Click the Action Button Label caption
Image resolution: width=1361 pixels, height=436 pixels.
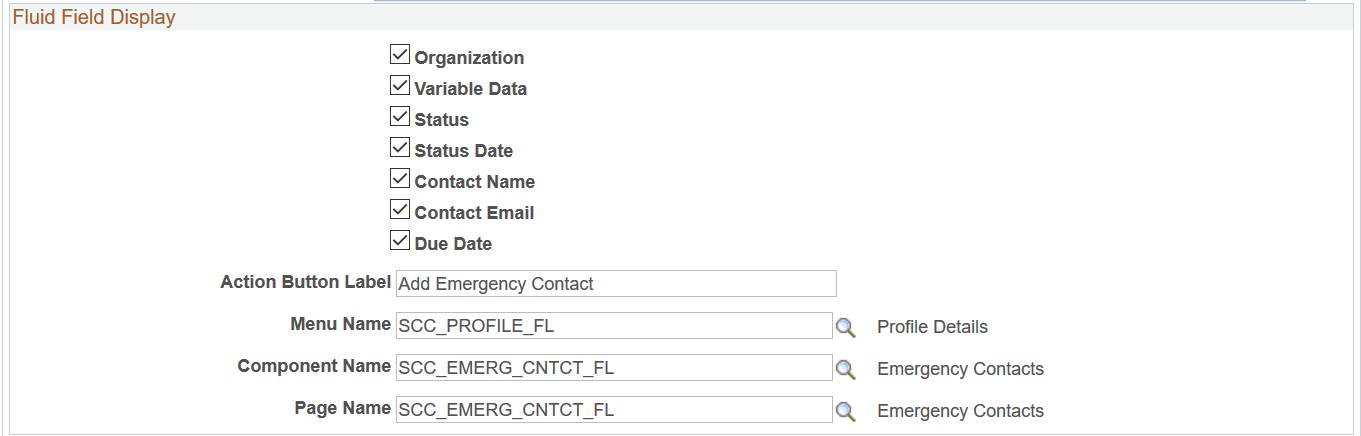click(x=305, y=282)
